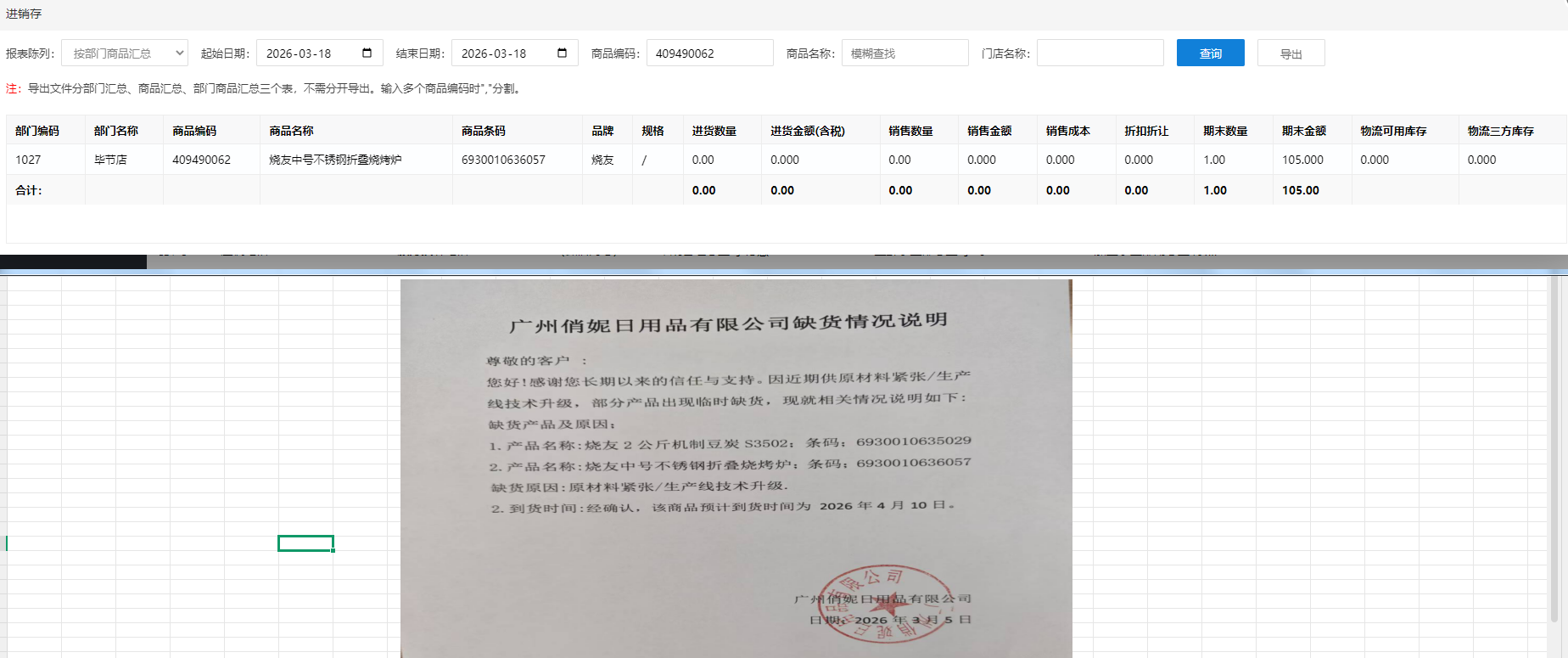Click the blue 查询 button
Image resolution: width=1568 pixels, height=658 pixels.
(1210, 53)
